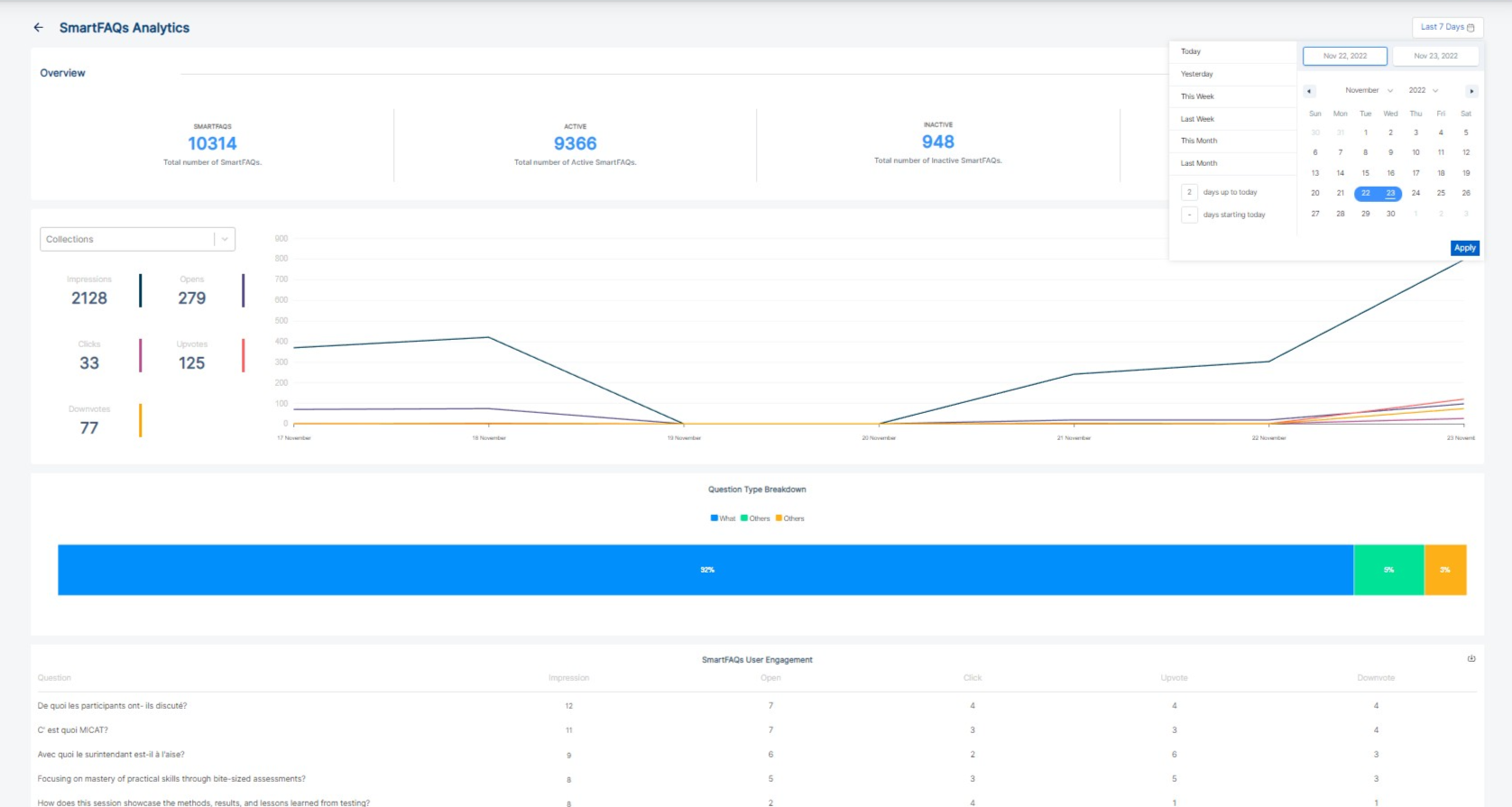Sort by the Downvote column header

point(1376,678)
